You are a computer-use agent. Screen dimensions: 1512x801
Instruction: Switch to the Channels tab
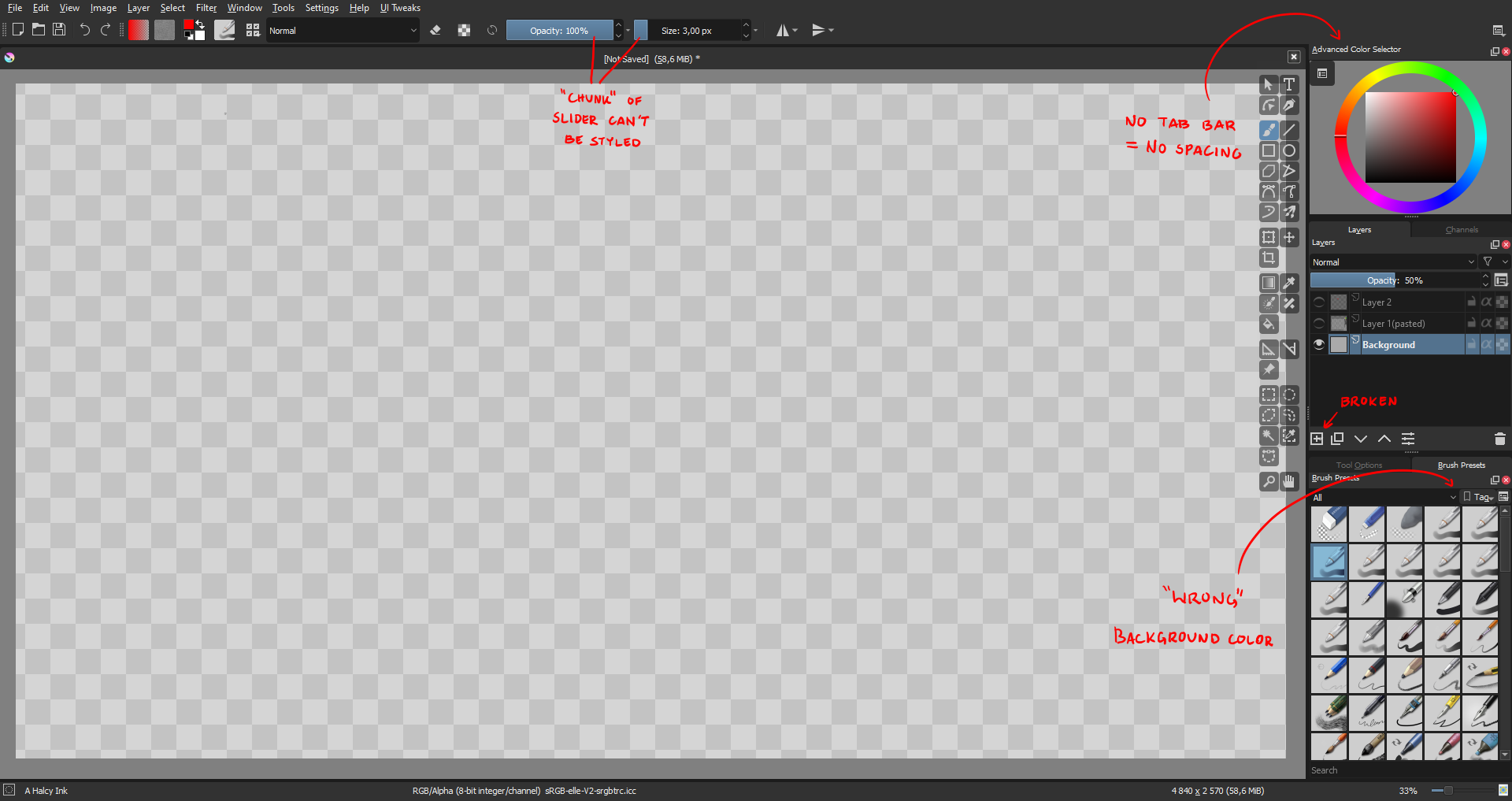tap(1462, 230)
